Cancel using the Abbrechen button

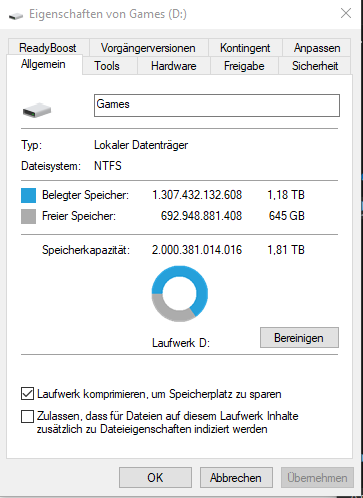point(236,477)
